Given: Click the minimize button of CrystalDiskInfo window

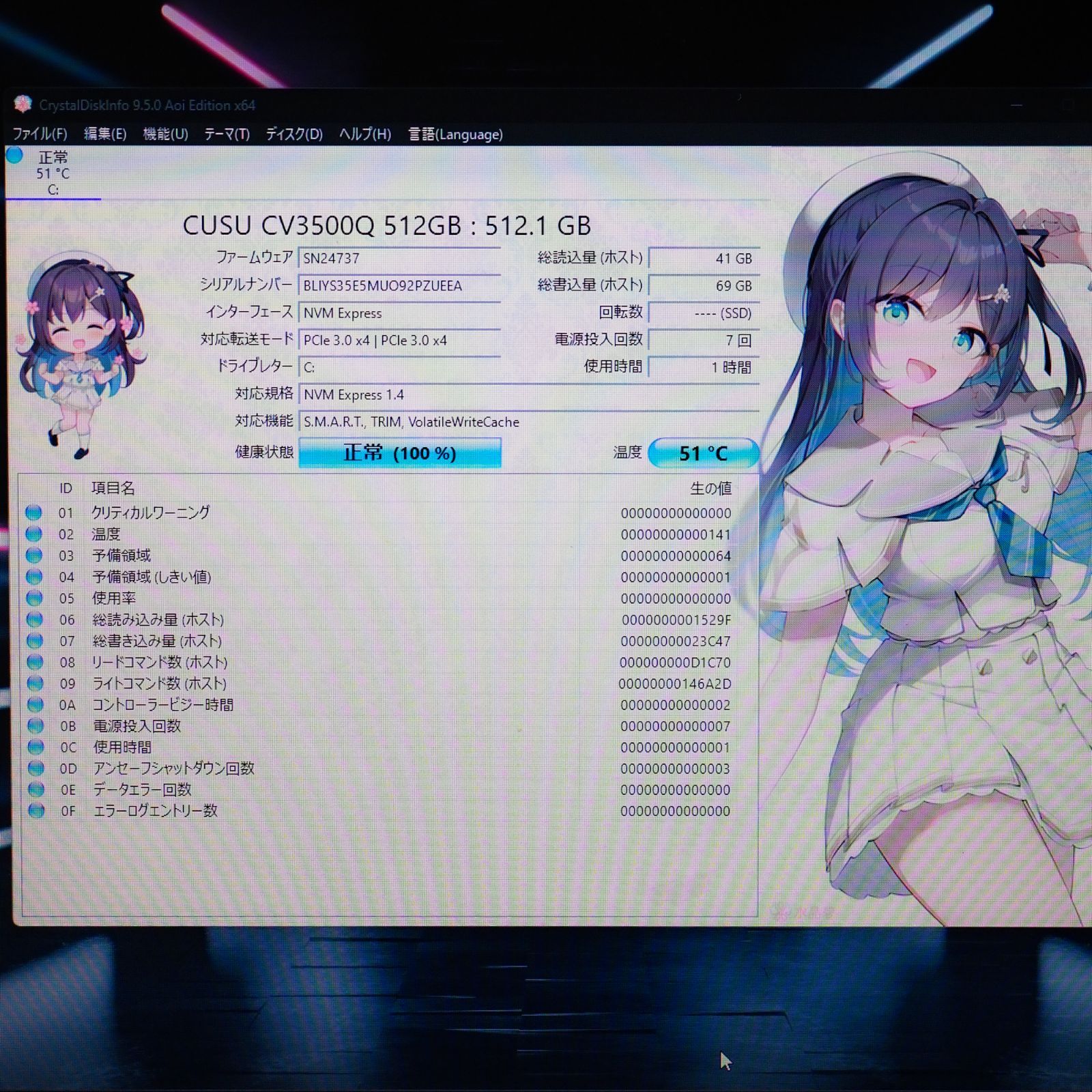Looking at the screenshot, I should 1016,105.
